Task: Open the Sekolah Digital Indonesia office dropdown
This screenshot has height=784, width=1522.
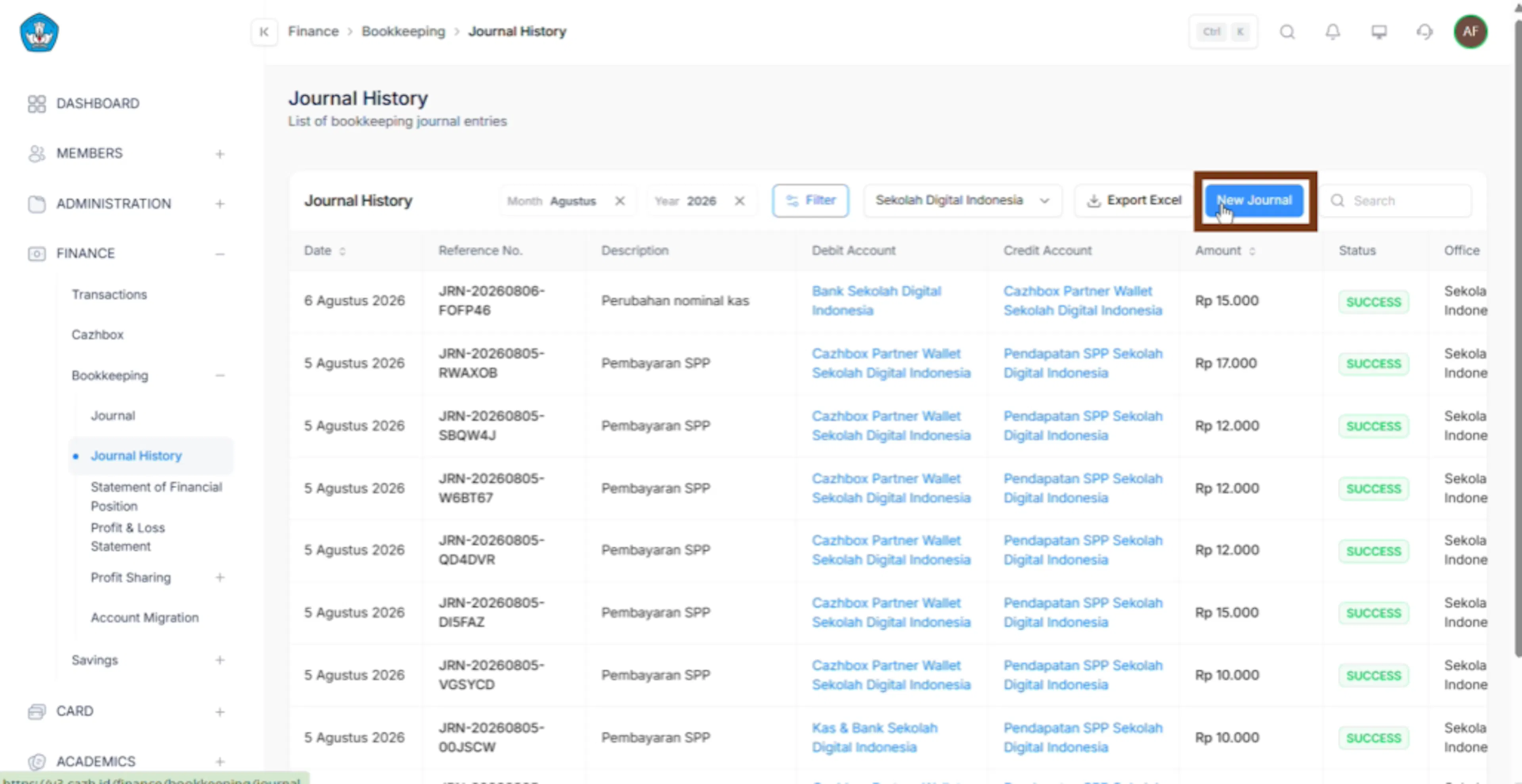Action: 962,200
